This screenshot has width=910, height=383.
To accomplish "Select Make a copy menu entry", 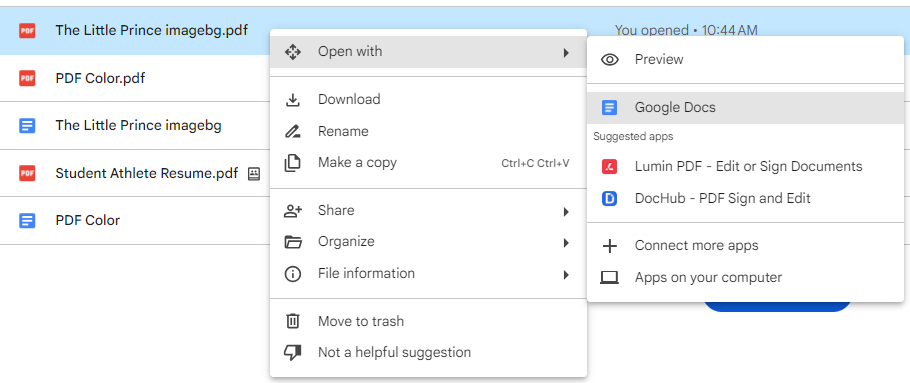I will point(428,163).
